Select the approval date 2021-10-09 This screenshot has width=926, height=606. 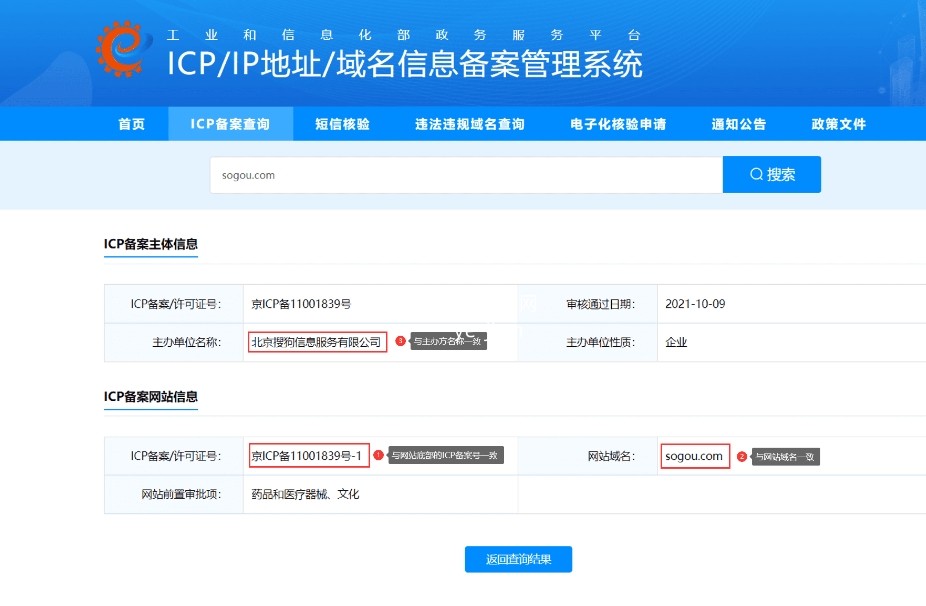(695, 304)
